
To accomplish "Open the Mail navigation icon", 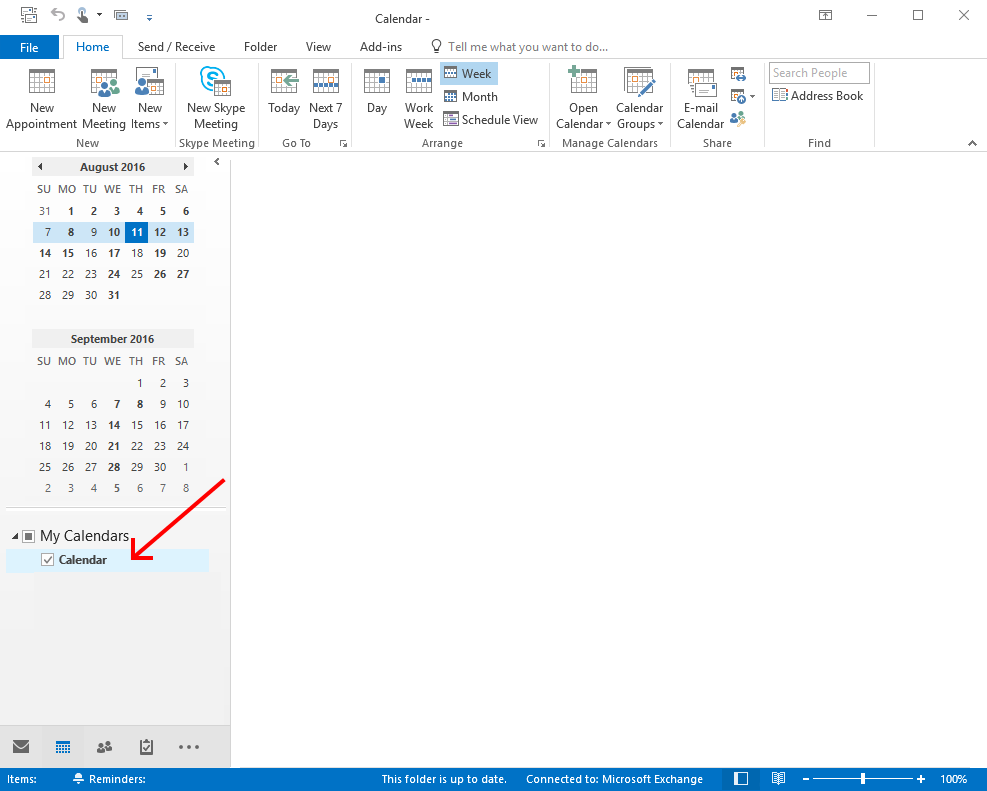I will point(21,747).
